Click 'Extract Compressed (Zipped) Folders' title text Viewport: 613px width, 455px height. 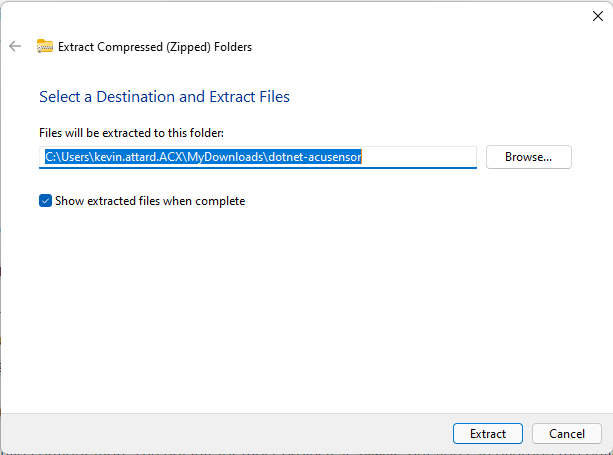tap(155, 47)
